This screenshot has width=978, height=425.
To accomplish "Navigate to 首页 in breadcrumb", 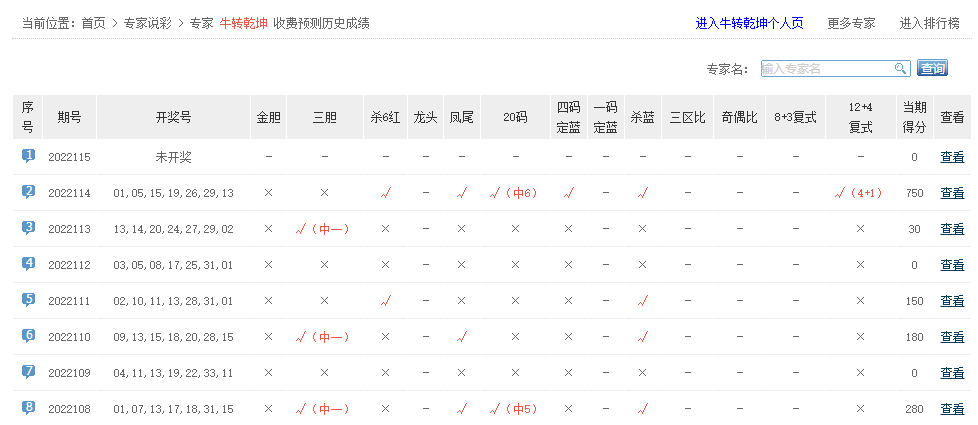I will coord(93,23).
